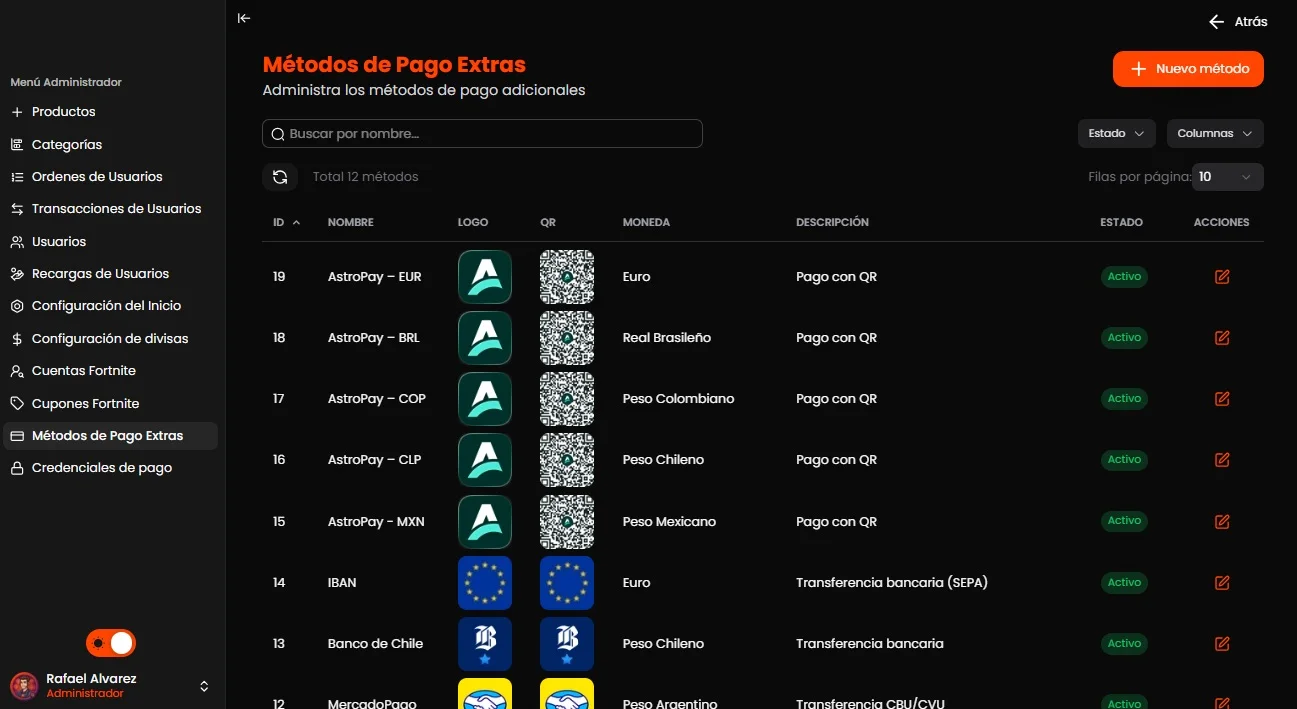The height and width of the screenshot is (709, 1297).
Task: View the AstroPay – COP logo image
Action: 485,399
